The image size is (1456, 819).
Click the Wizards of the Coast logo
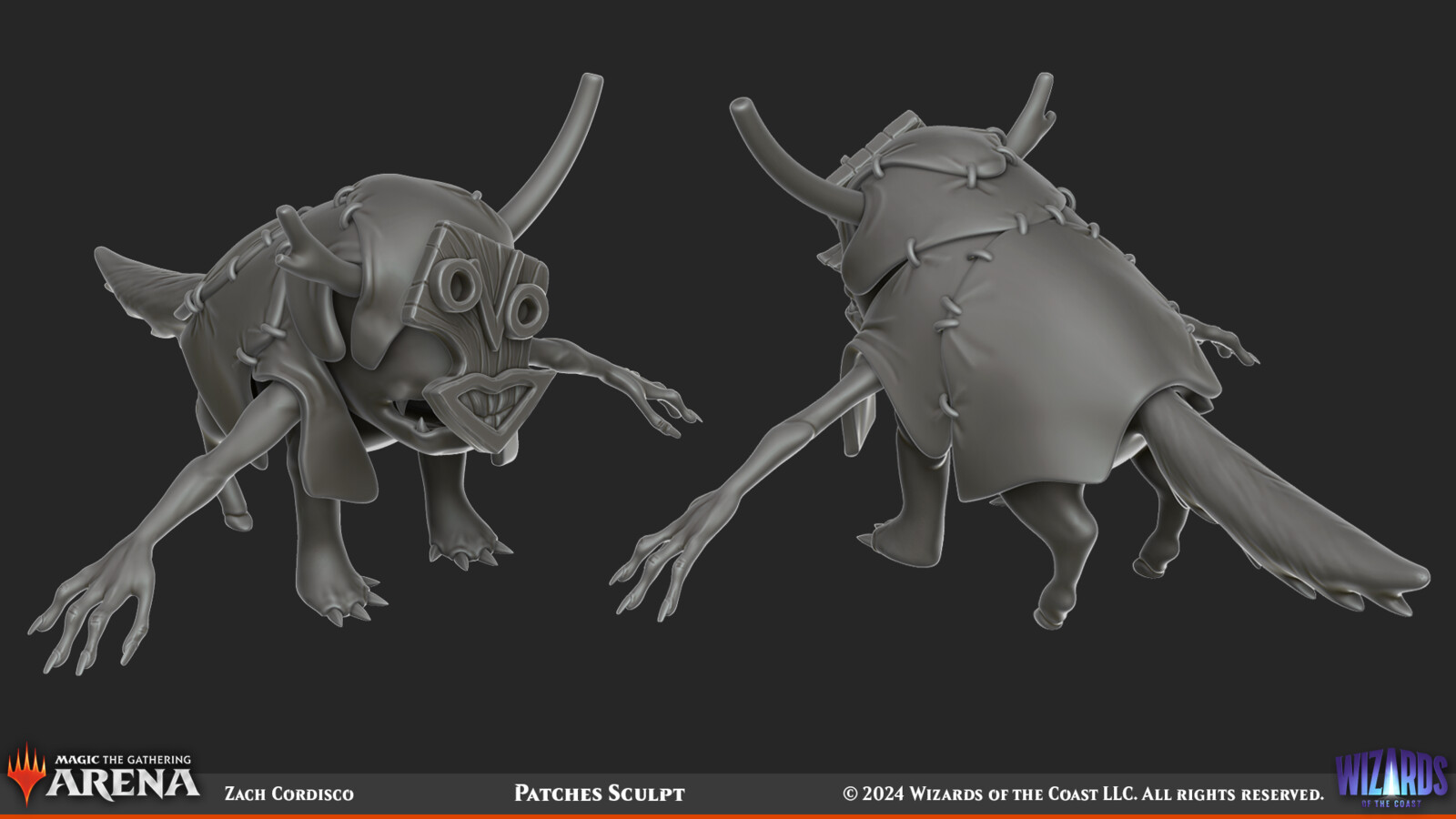1391,778
